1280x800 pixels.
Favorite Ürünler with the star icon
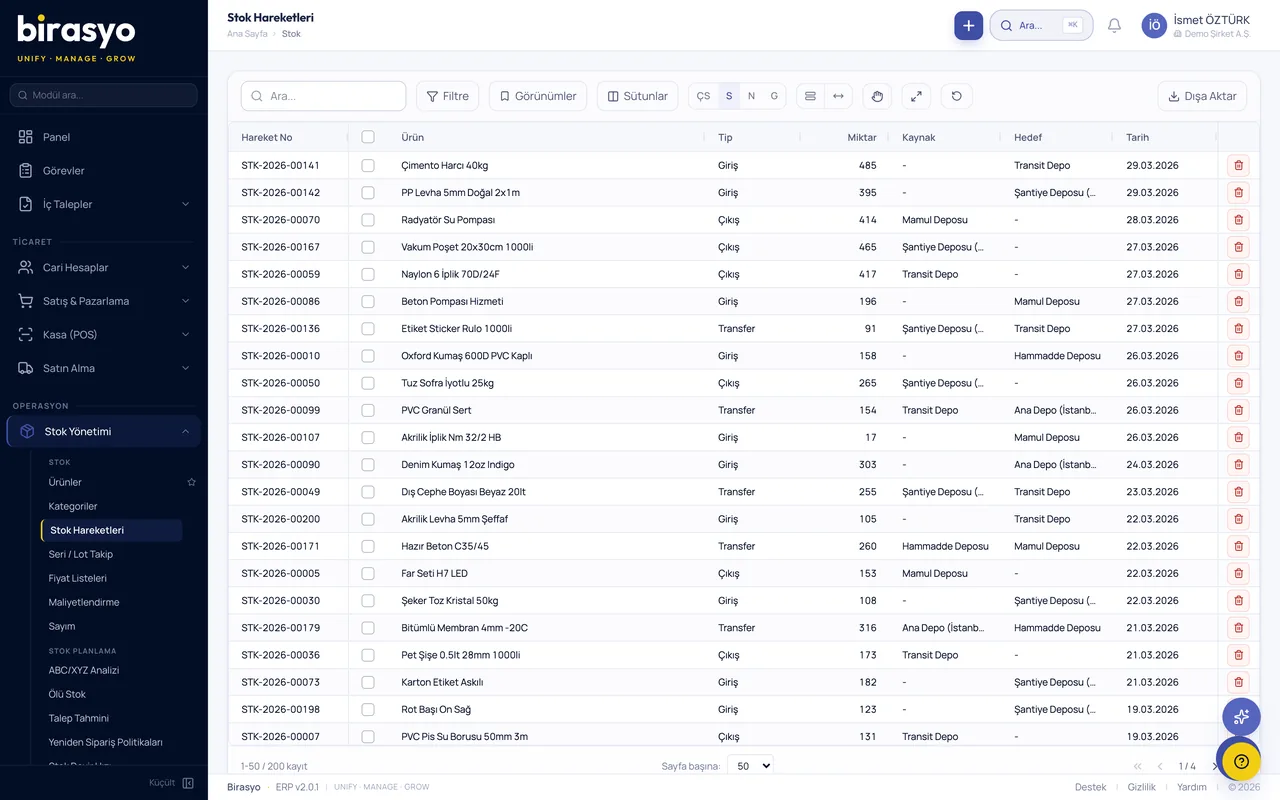[x=191, y=482]
